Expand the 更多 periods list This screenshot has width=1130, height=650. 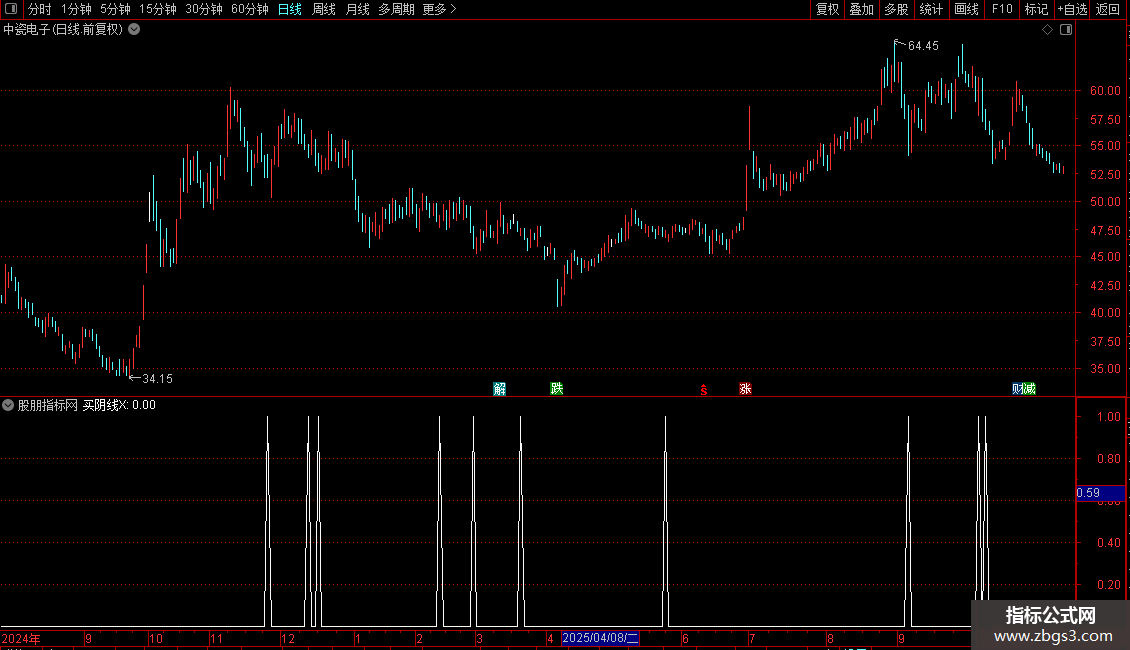point(440,9)
